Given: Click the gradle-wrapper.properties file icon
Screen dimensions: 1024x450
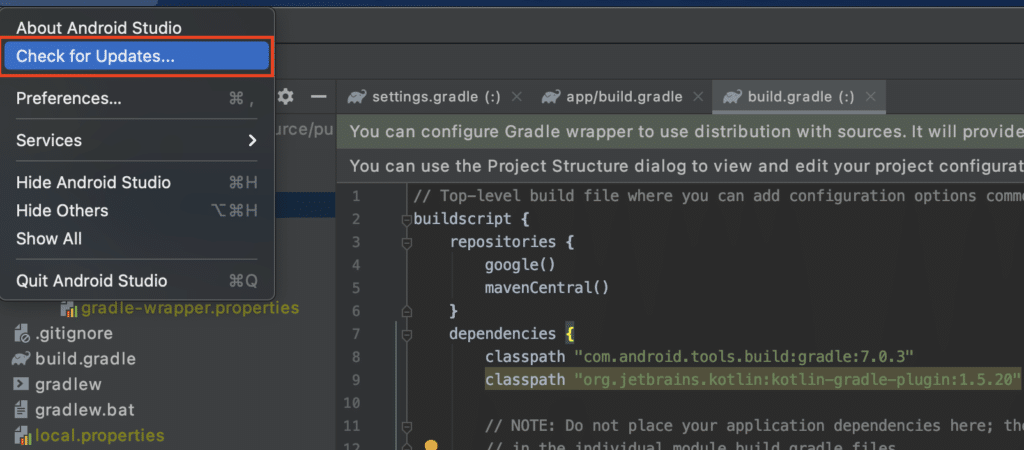Looking at the screenshot, I should [x=69, y=308].
